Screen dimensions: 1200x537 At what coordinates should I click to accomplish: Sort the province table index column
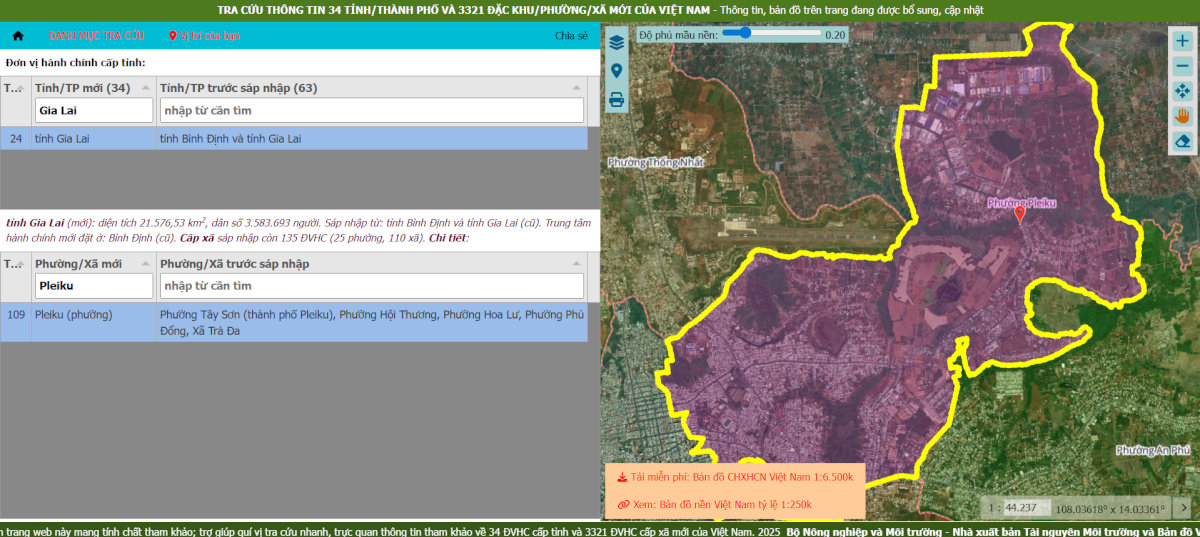click(x=15, y=88)
